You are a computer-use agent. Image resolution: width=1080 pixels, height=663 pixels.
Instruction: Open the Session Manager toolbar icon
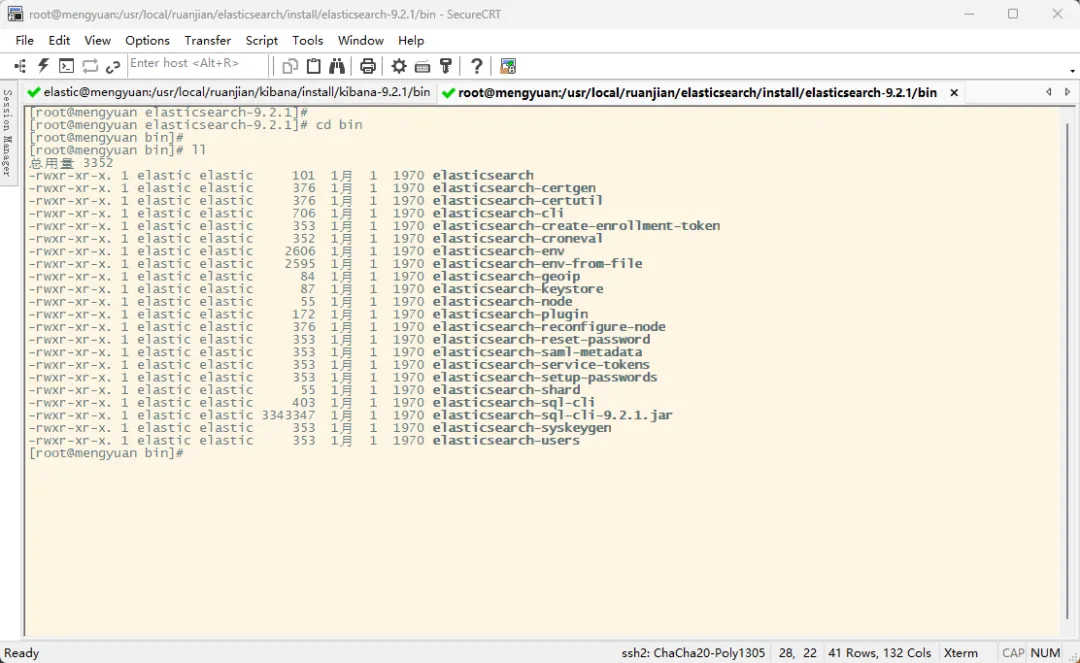click(20, 66)
